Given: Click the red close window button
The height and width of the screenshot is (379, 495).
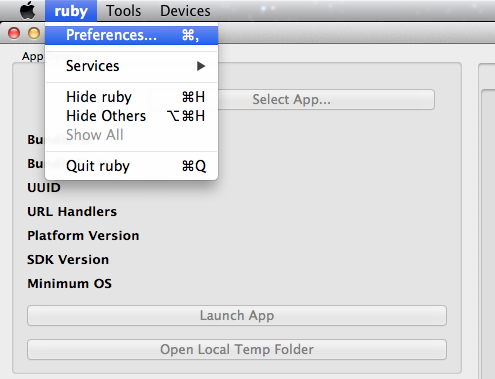Looking at the screenshot, I should pyautogui.click(x=14, y=33).
